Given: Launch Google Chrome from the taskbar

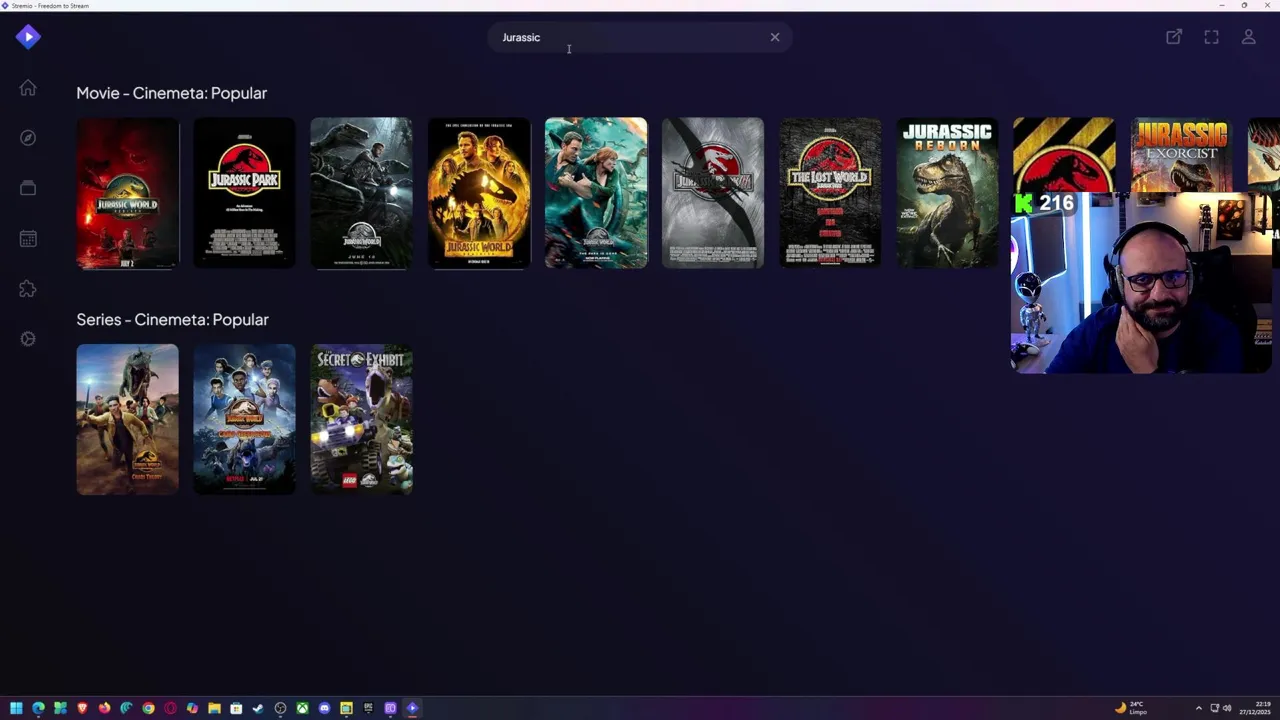Looking at the screenshot, I should click(148, 708).
